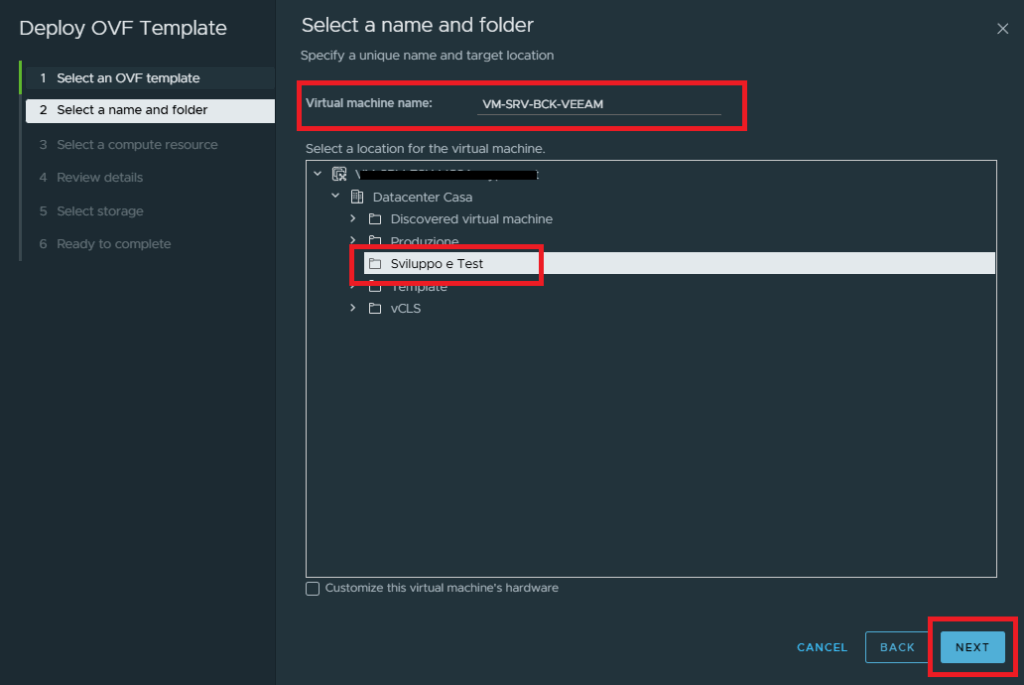The width and height of the screenshot is (1024, 685).
Task: Click the Virtual machine name field
Action: click(598, 103)
